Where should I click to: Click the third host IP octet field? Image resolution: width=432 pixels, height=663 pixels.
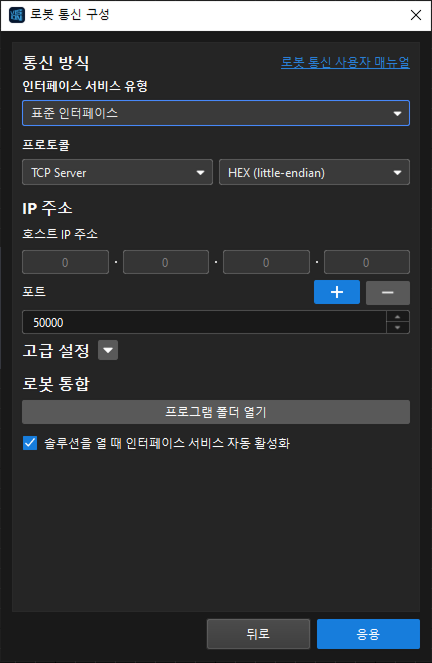pos(266,262)
